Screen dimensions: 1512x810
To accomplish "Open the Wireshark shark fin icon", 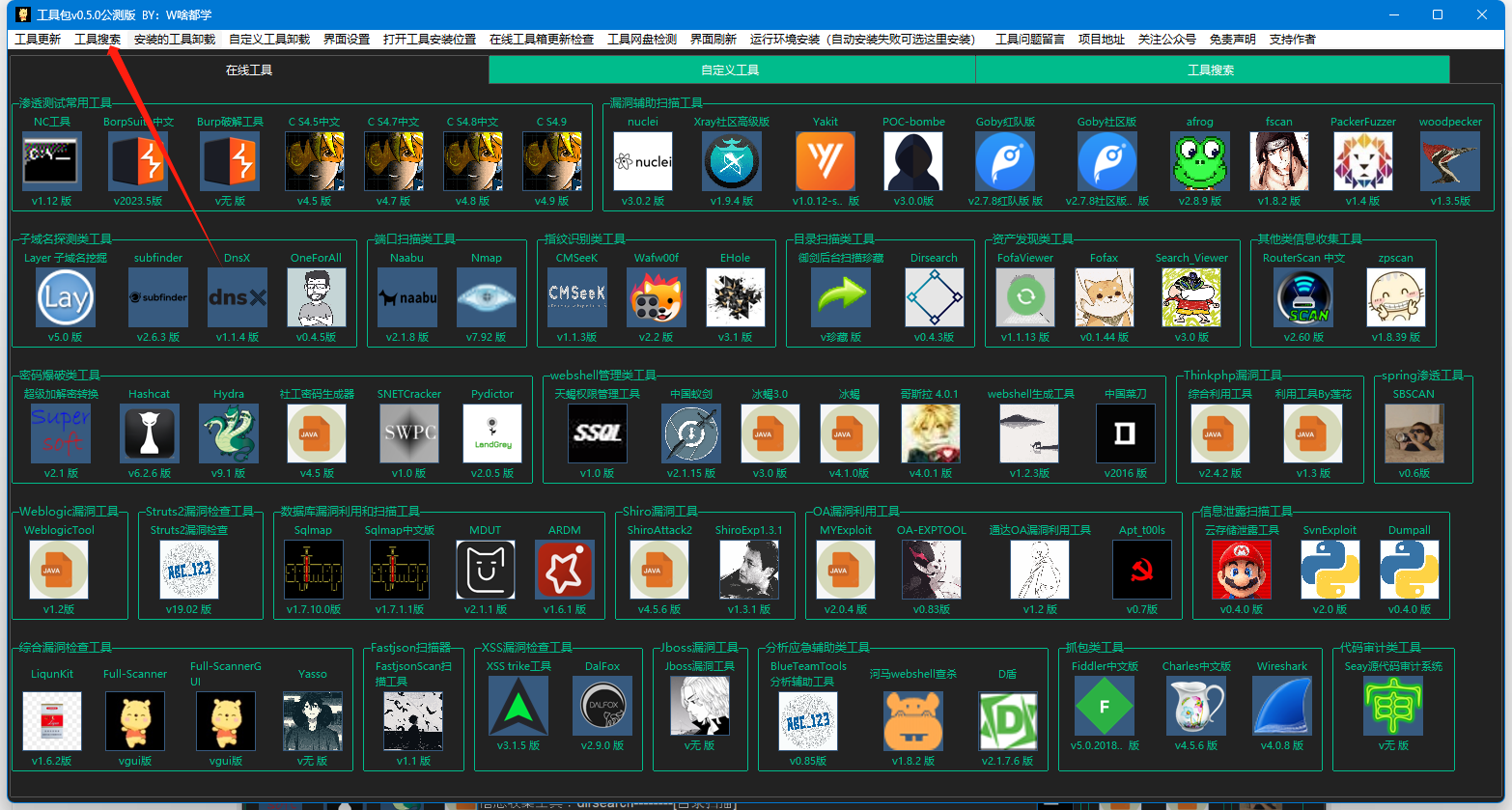I will point(1282,706).
